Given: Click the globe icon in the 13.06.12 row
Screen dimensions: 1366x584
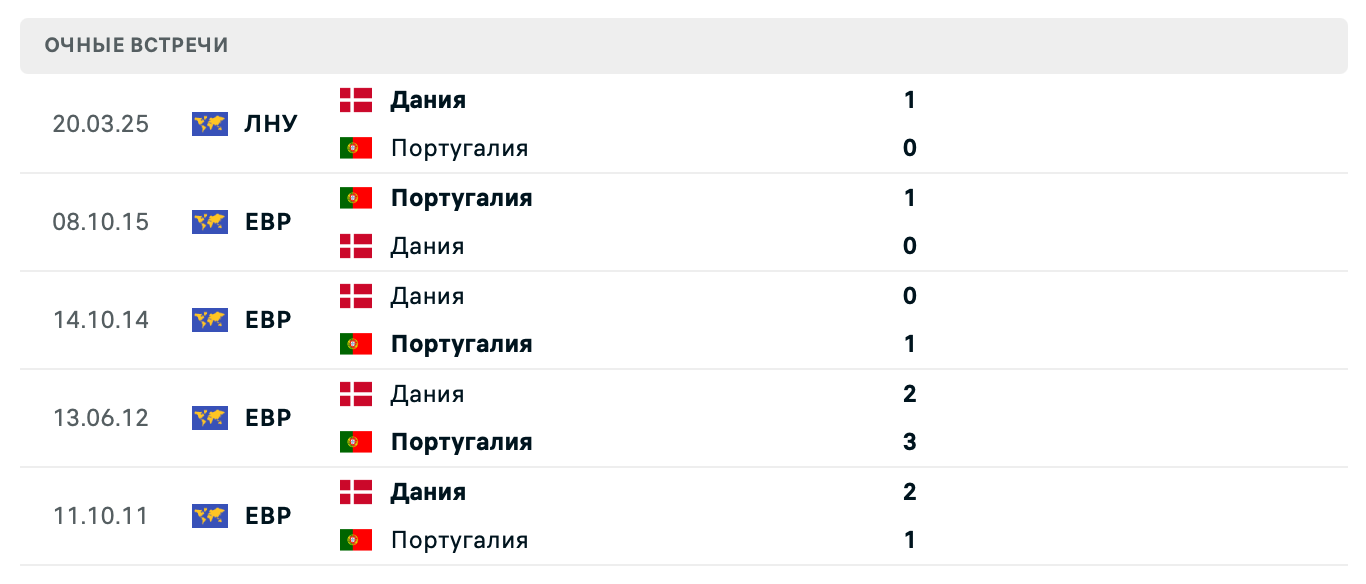Looking at the screenshot, I should tap(208, 418).
